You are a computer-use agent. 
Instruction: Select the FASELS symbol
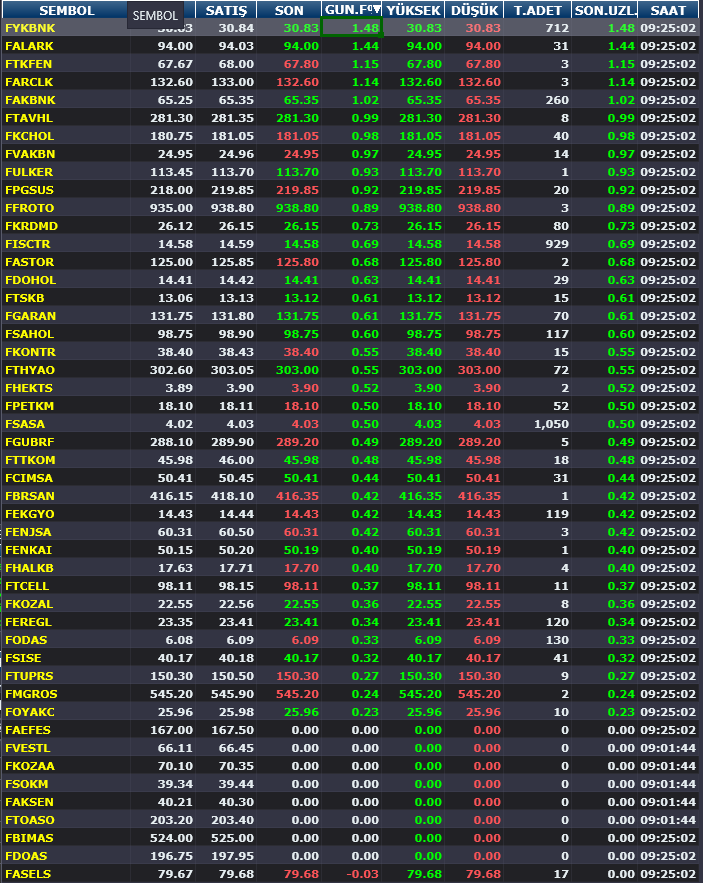[28, 875]
